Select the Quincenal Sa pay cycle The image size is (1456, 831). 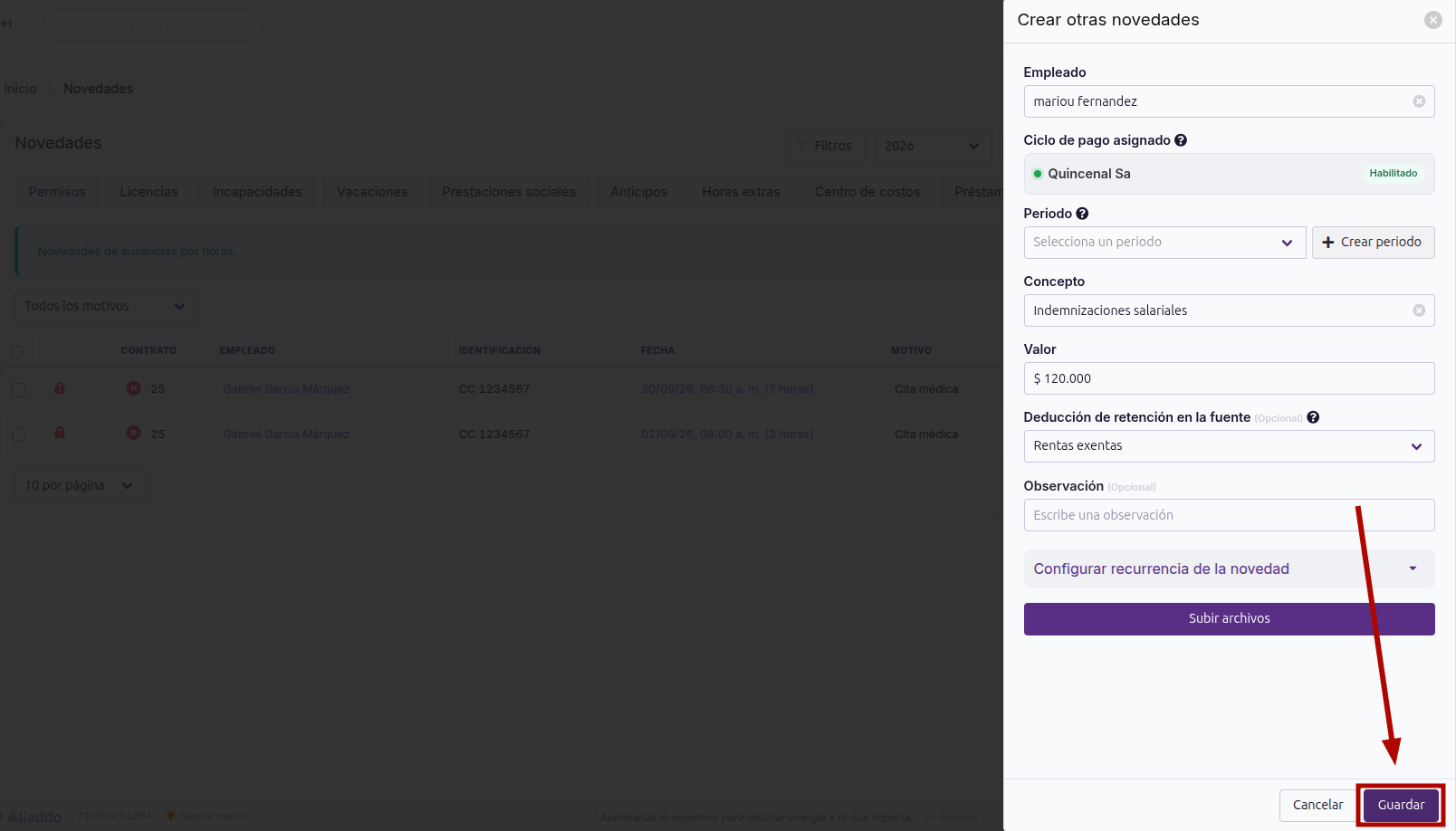[1229, 174]
